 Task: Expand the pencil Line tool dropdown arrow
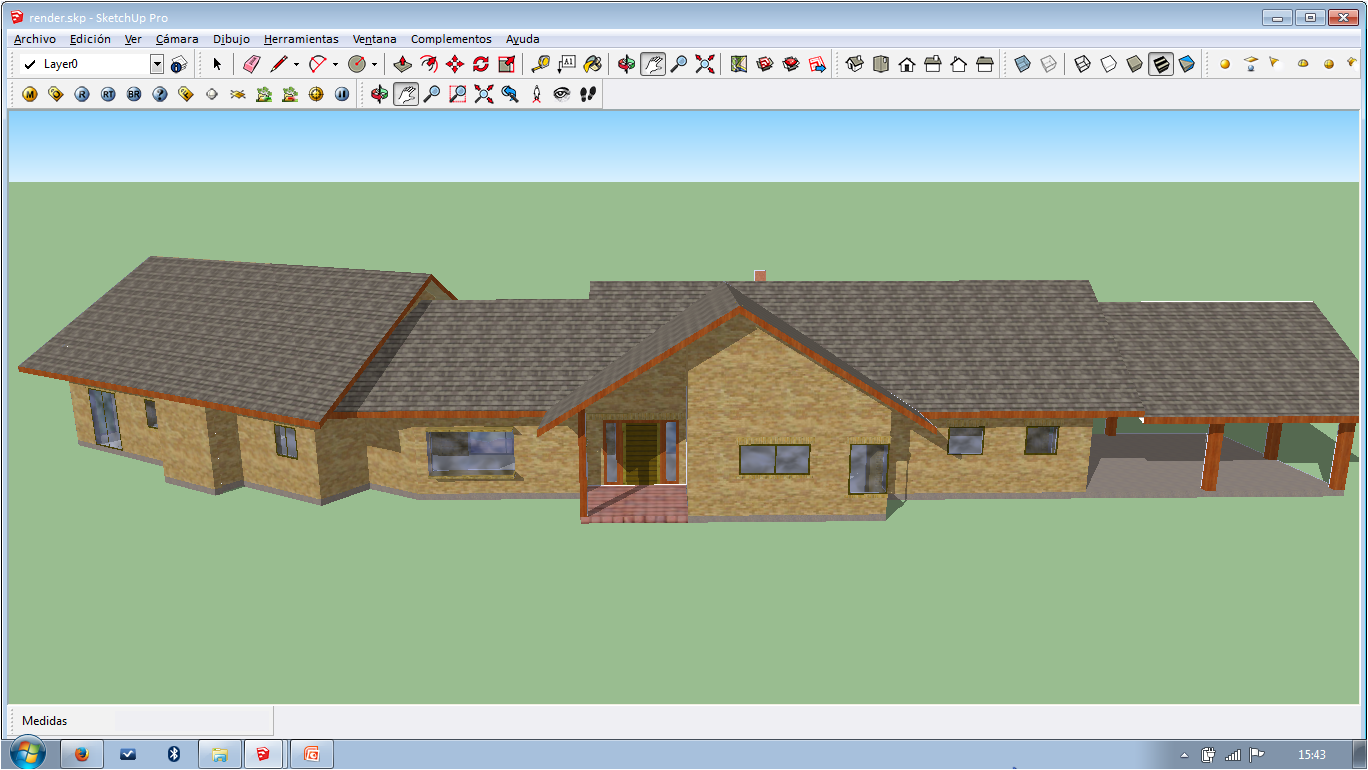tap(296, 64)
